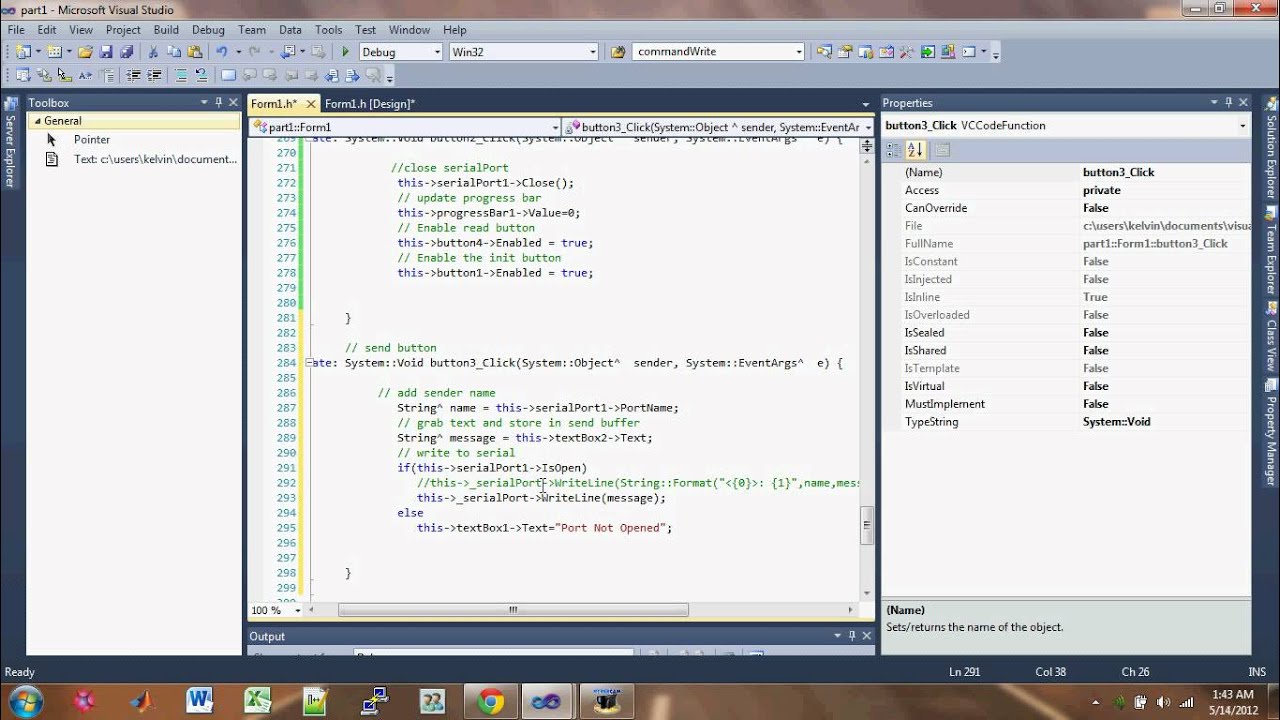Screen dimensions: 1280x720
Task: Click the Categorized view icon in Properties
Action: [x=894, y=150]
